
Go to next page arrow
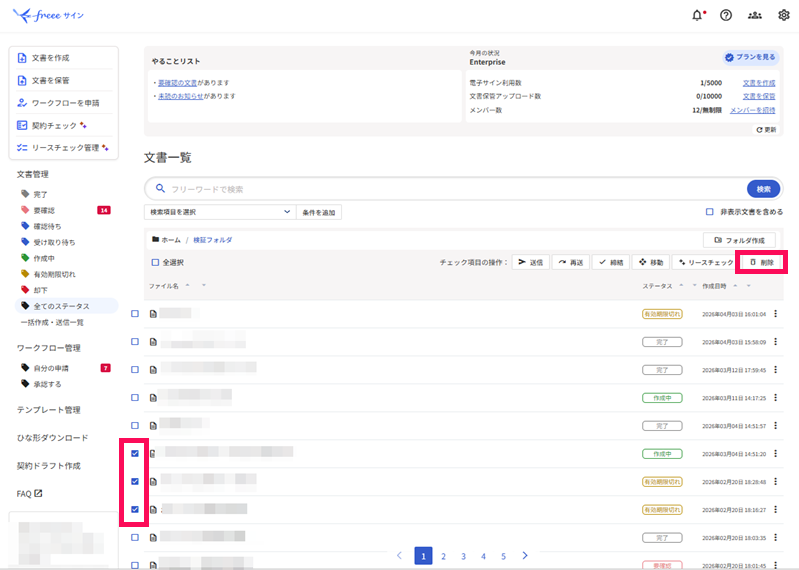pos(525,555)
